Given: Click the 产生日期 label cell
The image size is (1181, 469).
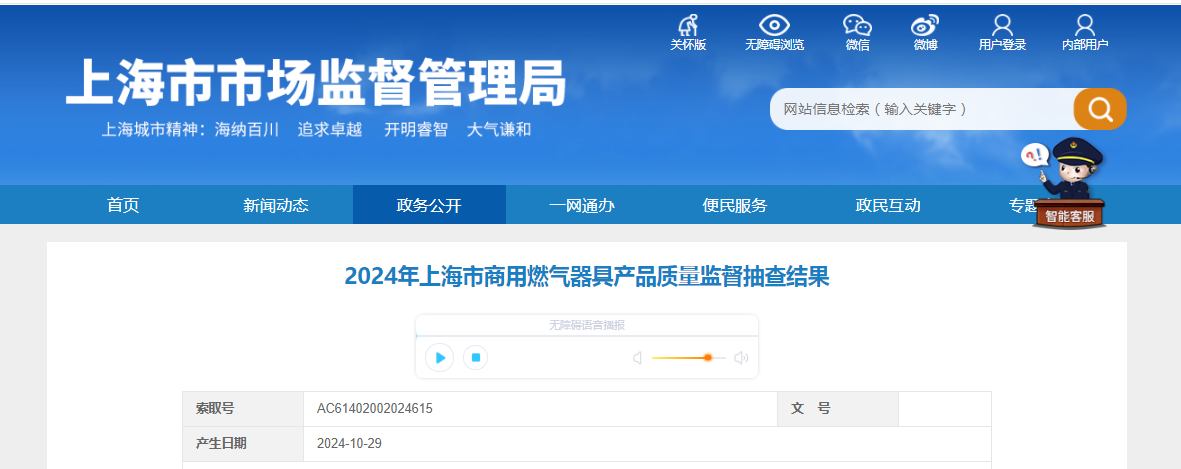Looking at the screenshot, I should coord(243,443).
